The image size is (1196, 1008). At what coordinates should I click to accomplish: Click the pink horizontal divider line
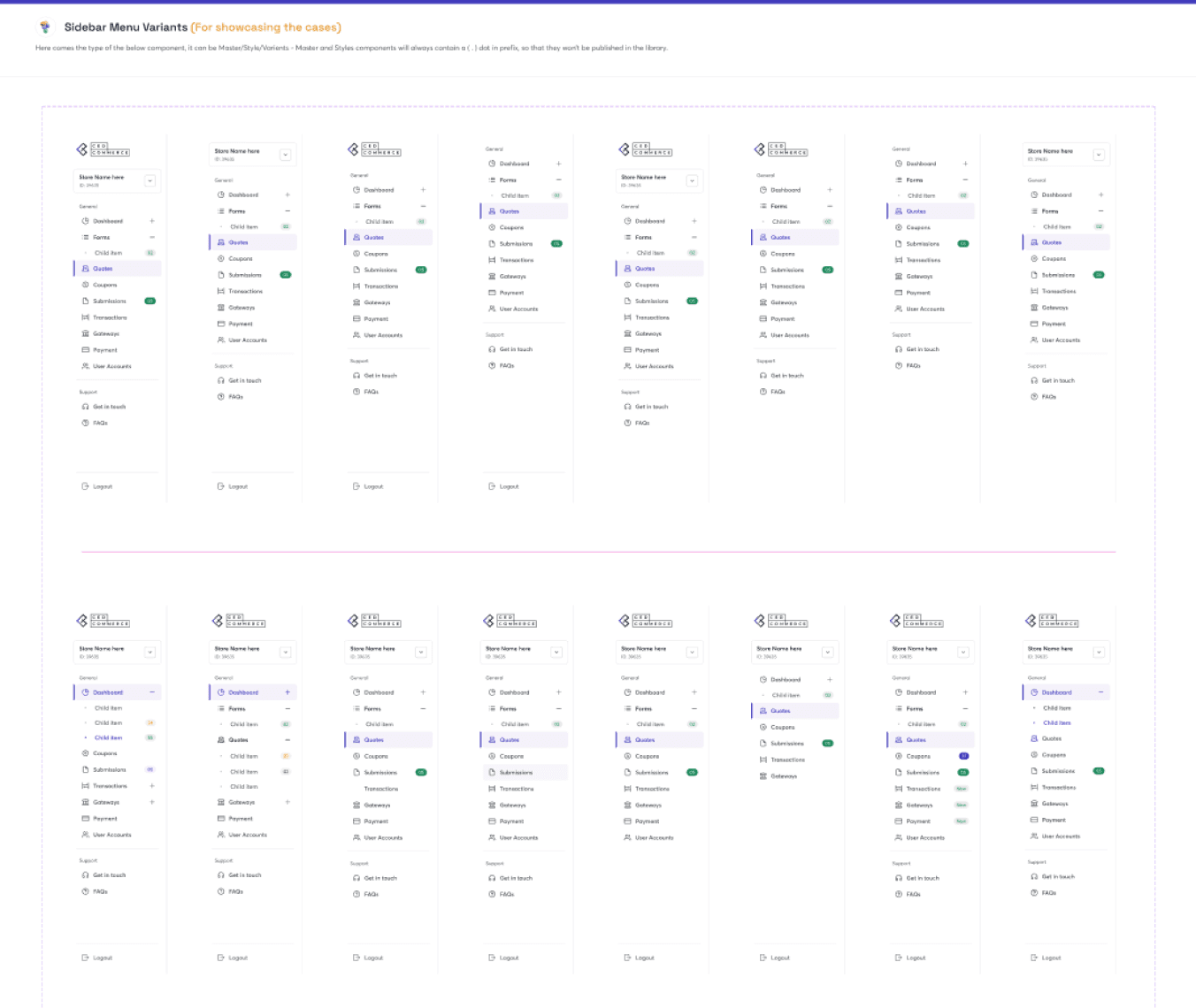598,552
